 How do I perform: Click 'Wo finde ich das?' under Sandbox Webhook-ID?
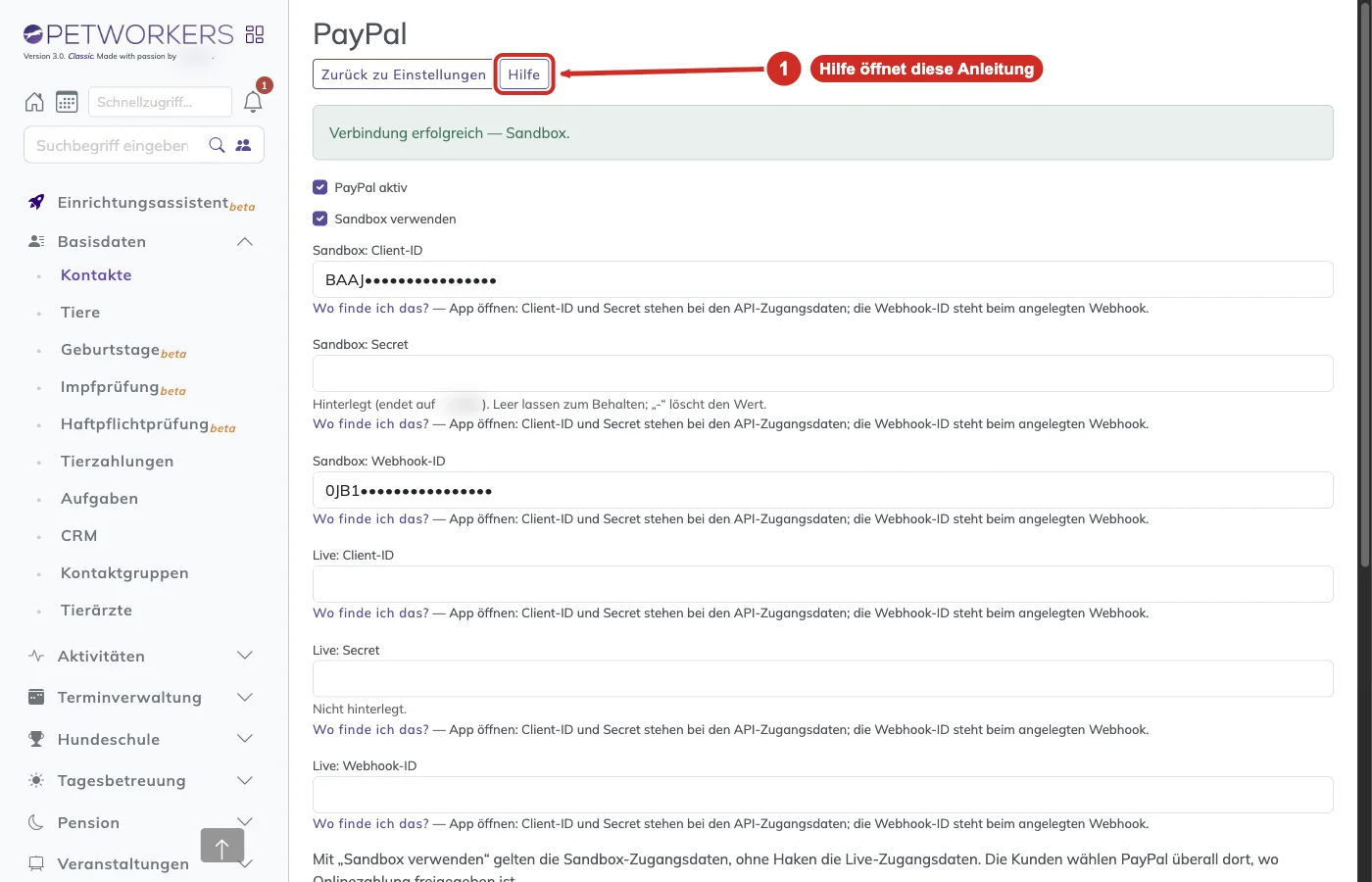(x=370, y=518)
